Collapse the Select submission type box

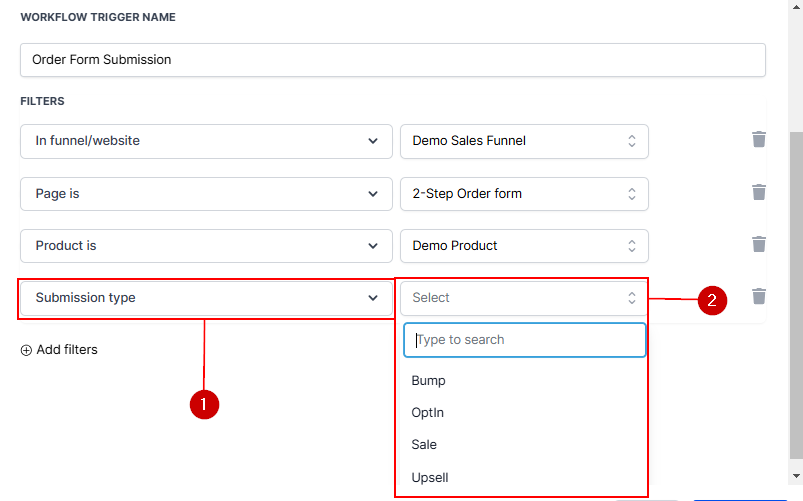tap(524, 298)
